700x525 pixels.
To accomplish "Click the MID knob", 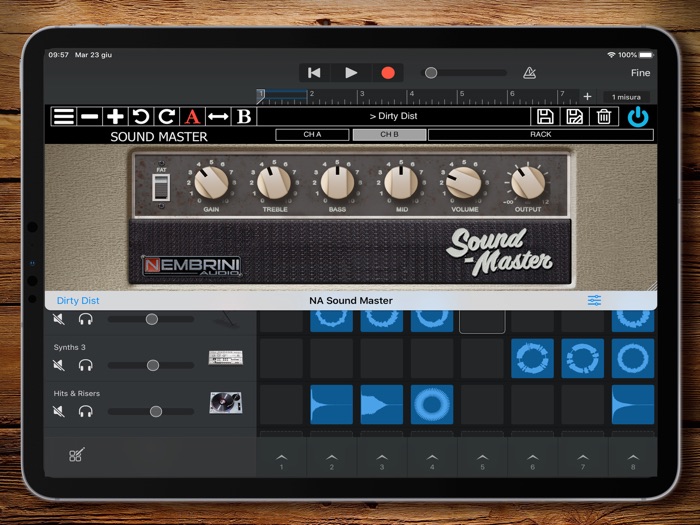I will coord(401,183).
